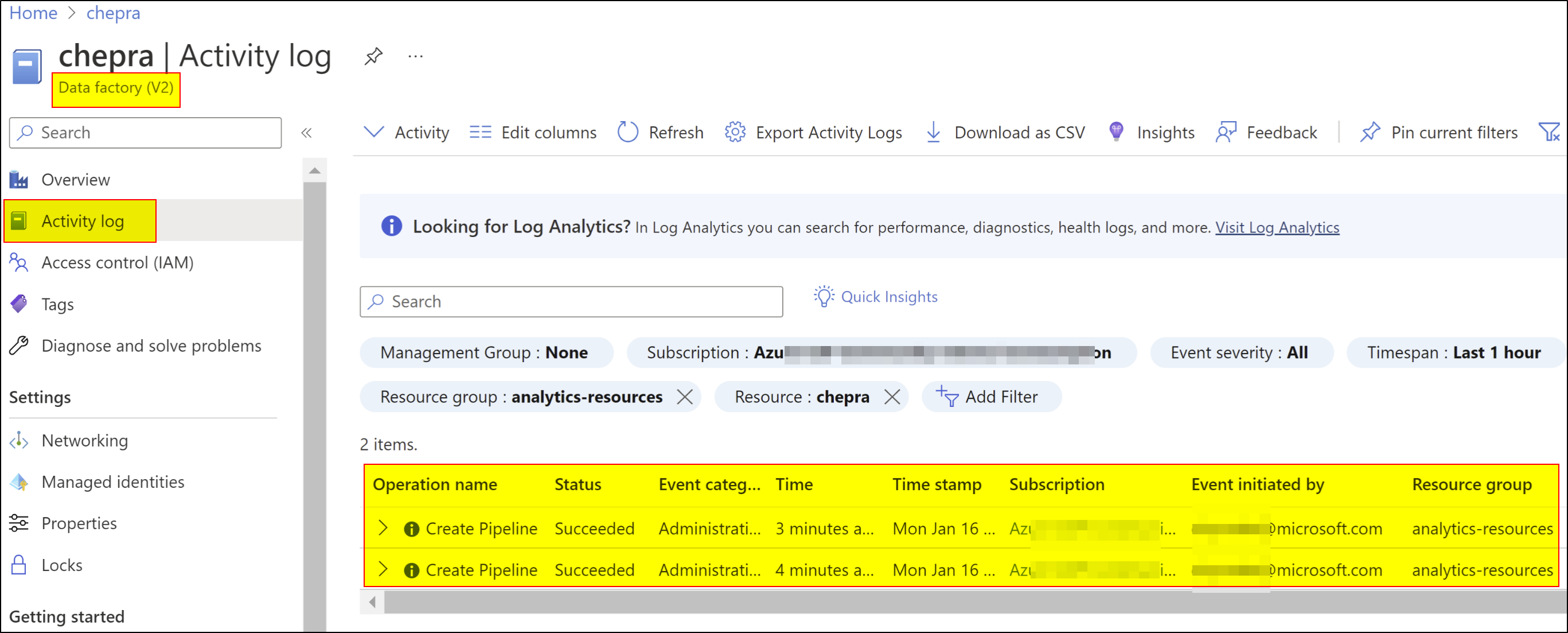Sort by Operation name column
Image resolution: width=1568 pixels, height=633 pixels.
(x=435, y=484)
